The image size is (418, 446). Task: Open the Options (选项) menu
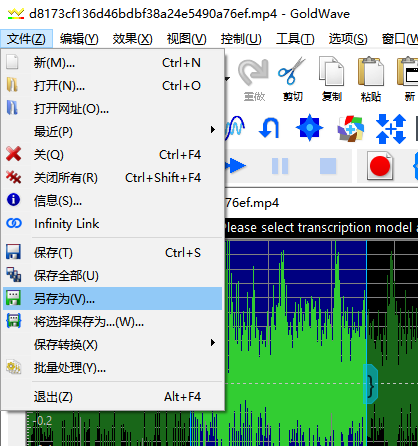[348, 39]
